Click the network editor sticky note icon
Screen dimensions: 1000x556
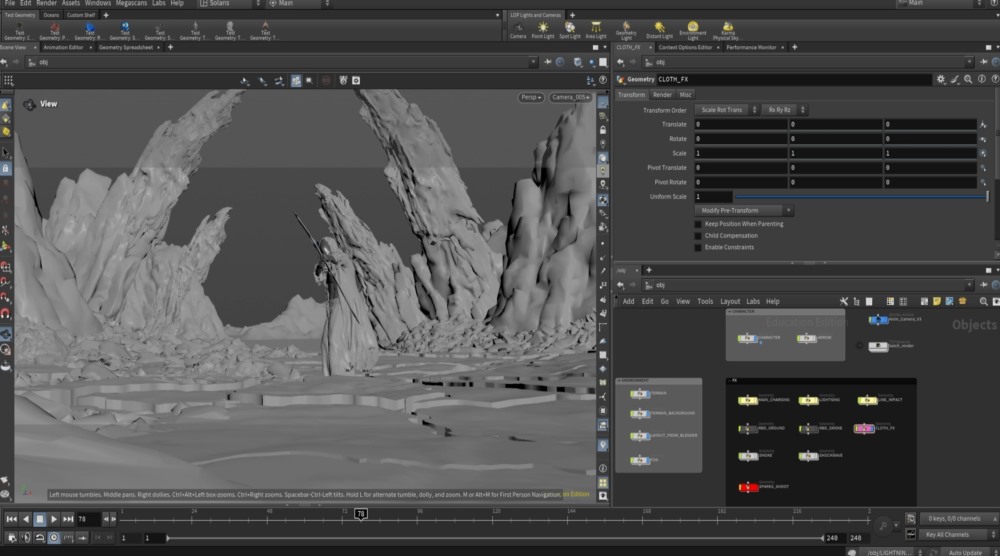point(937,301)
